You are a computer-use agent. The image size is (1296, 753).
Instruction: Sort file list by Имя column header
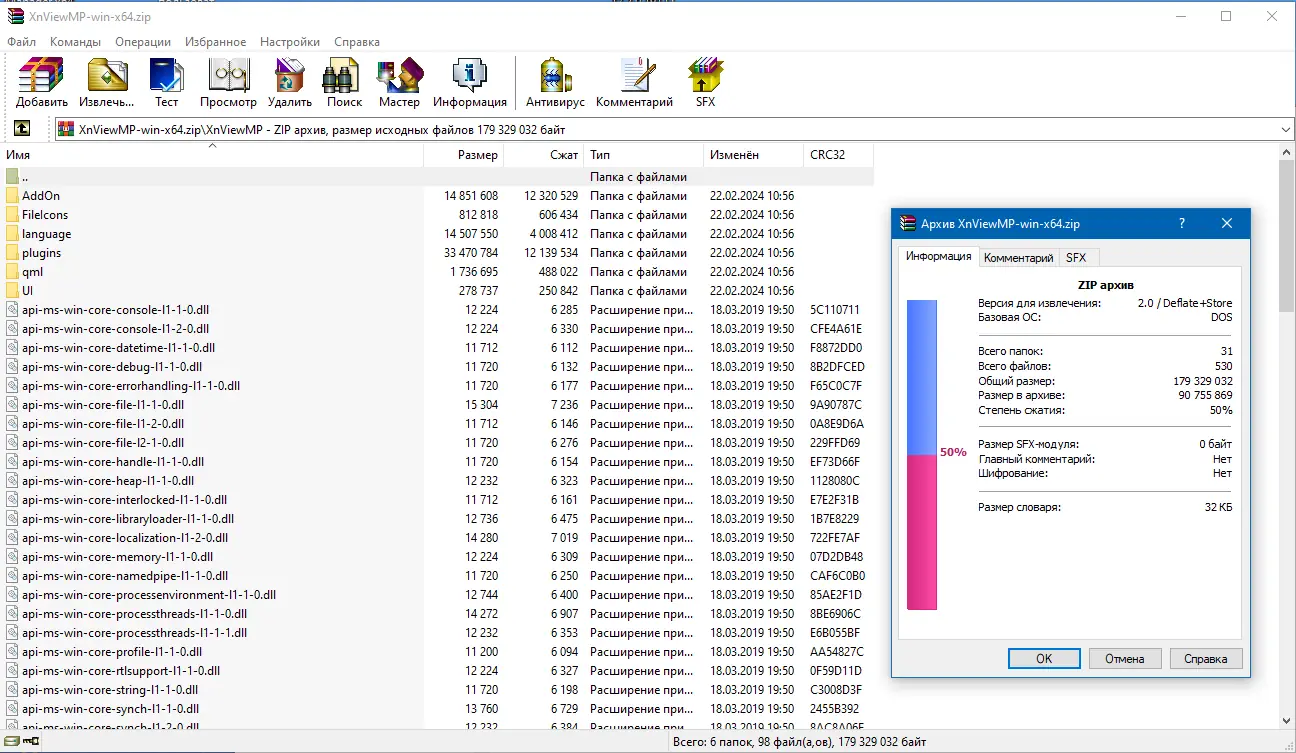(212, 155)
